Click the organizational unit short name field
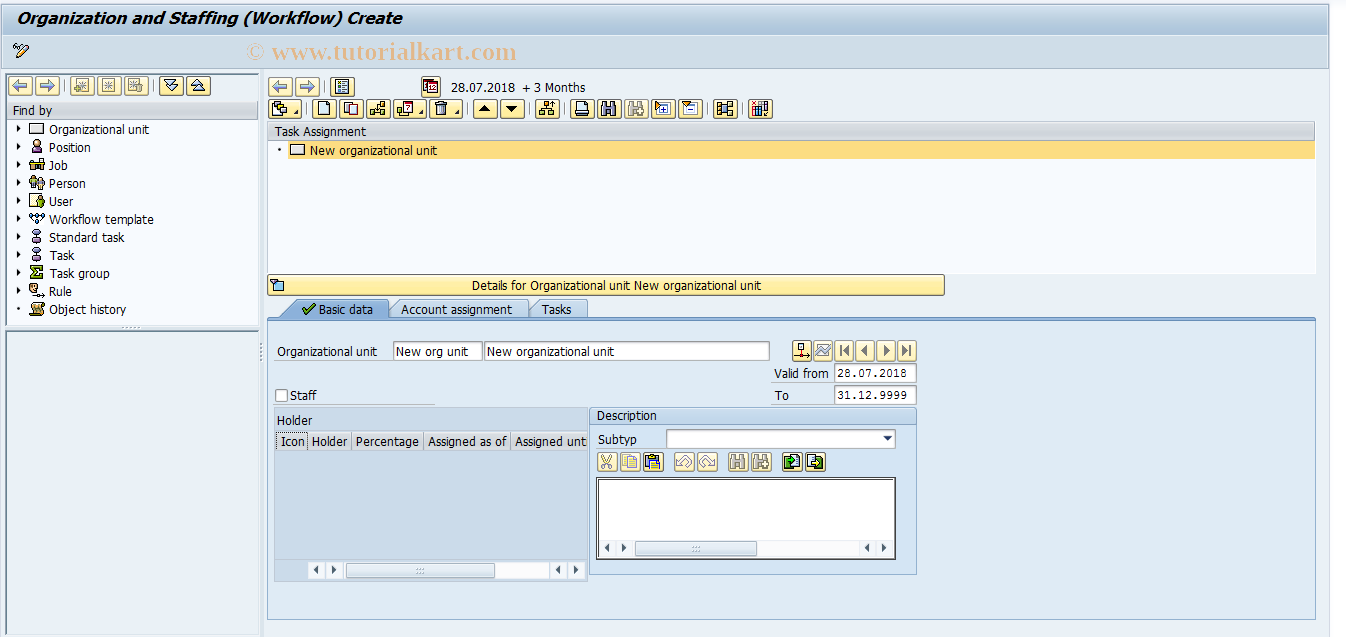Screen dimensions: 1346x637 click(436, 351)
